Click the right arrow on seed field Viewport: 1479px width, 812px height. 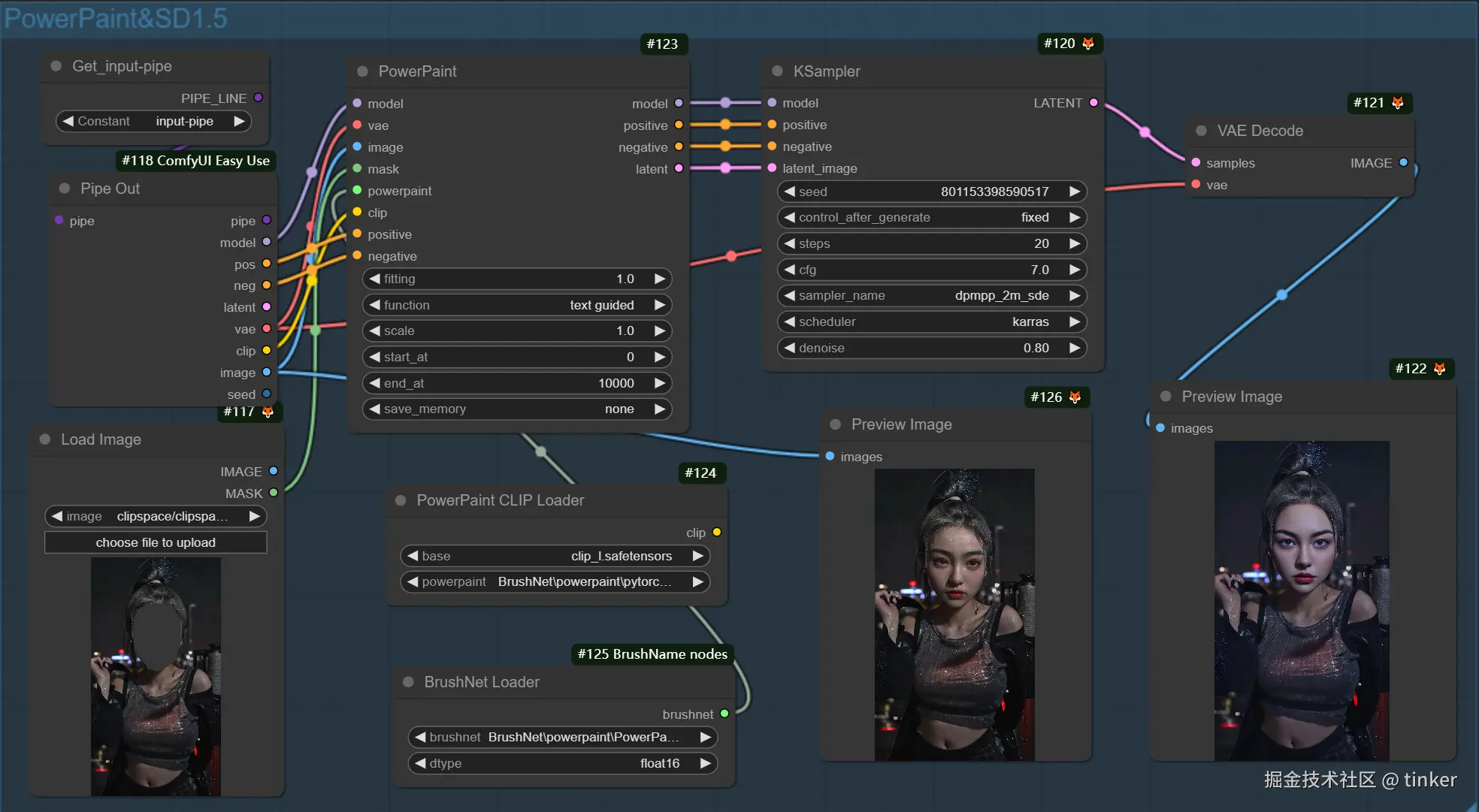coord(1075,192)
